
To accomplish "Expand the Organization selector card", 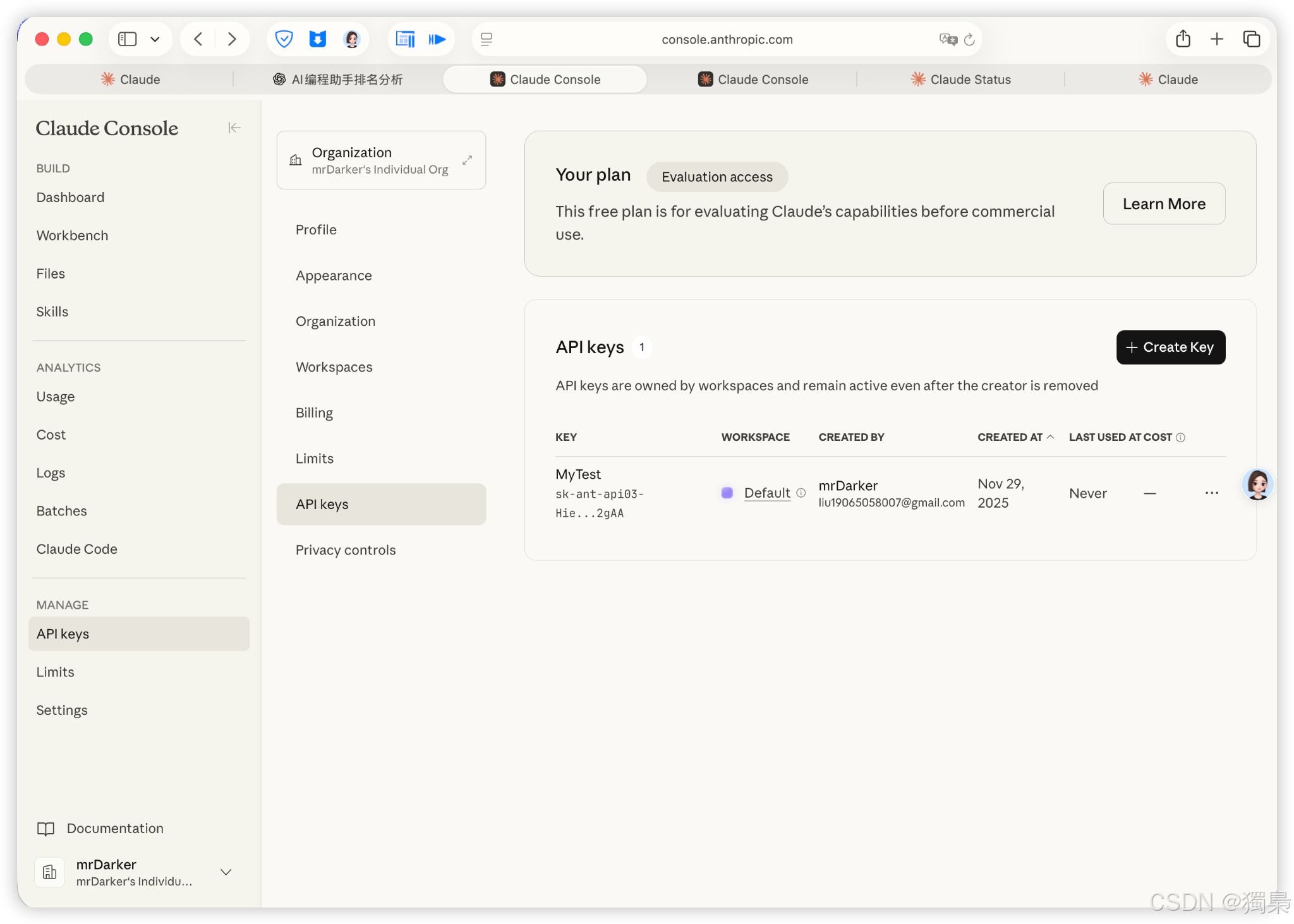I will coord(467,160).
